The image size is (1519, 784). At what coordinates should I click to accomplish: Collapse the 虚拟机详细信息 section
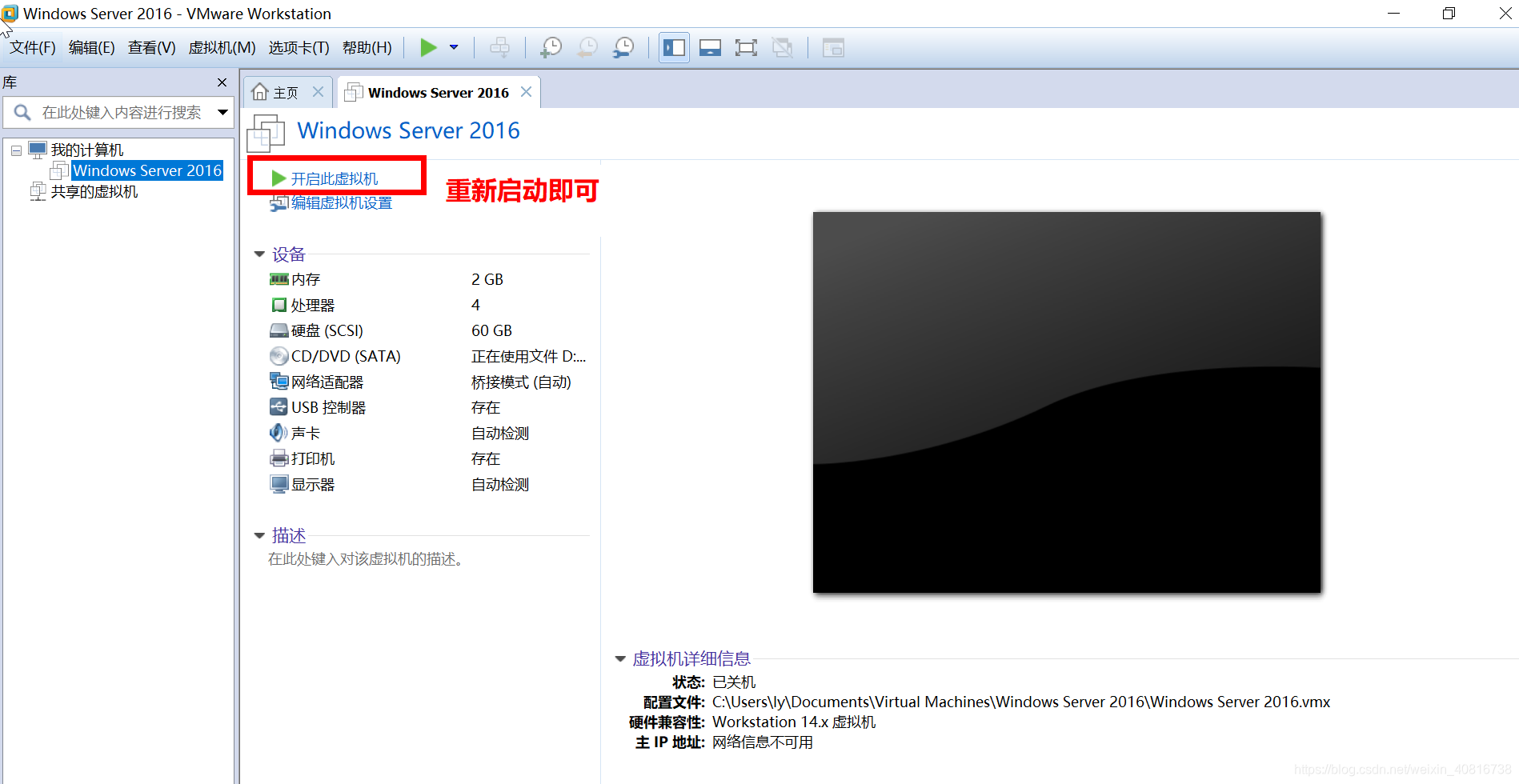coord(619,658)
